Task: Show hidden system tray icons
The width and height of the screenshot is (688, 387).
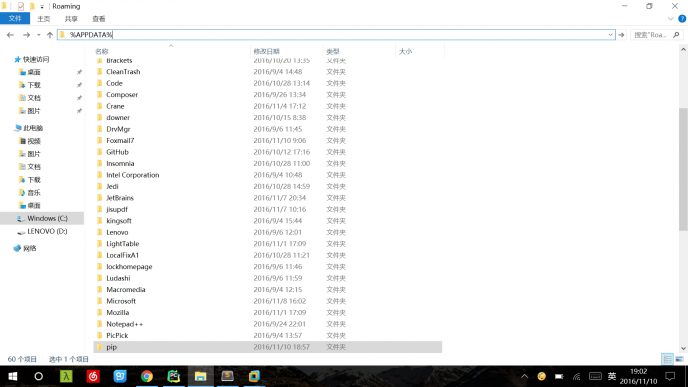Action: tap(524, 376)
